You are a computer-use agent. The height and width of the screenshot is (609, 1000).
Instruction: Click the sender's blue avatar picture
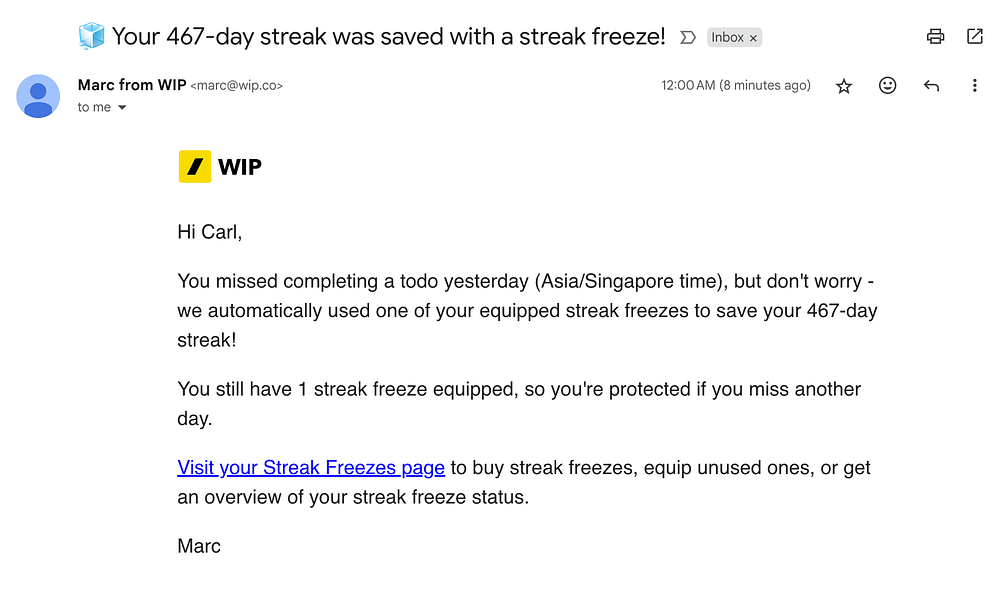tap(38, 96)
